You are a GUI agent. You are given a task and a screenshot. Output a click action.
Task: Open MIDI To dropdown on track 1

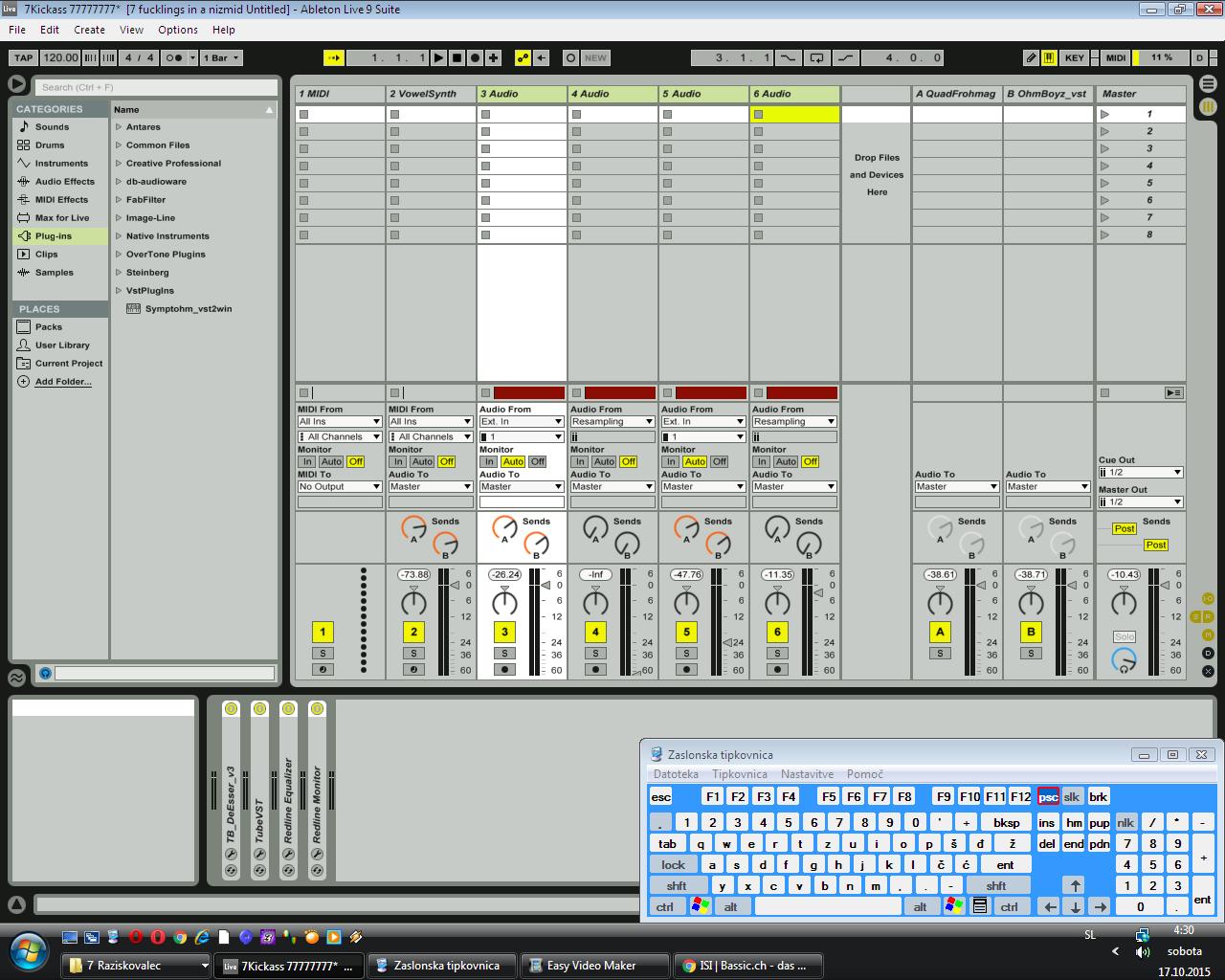click(x=340, y=486)
